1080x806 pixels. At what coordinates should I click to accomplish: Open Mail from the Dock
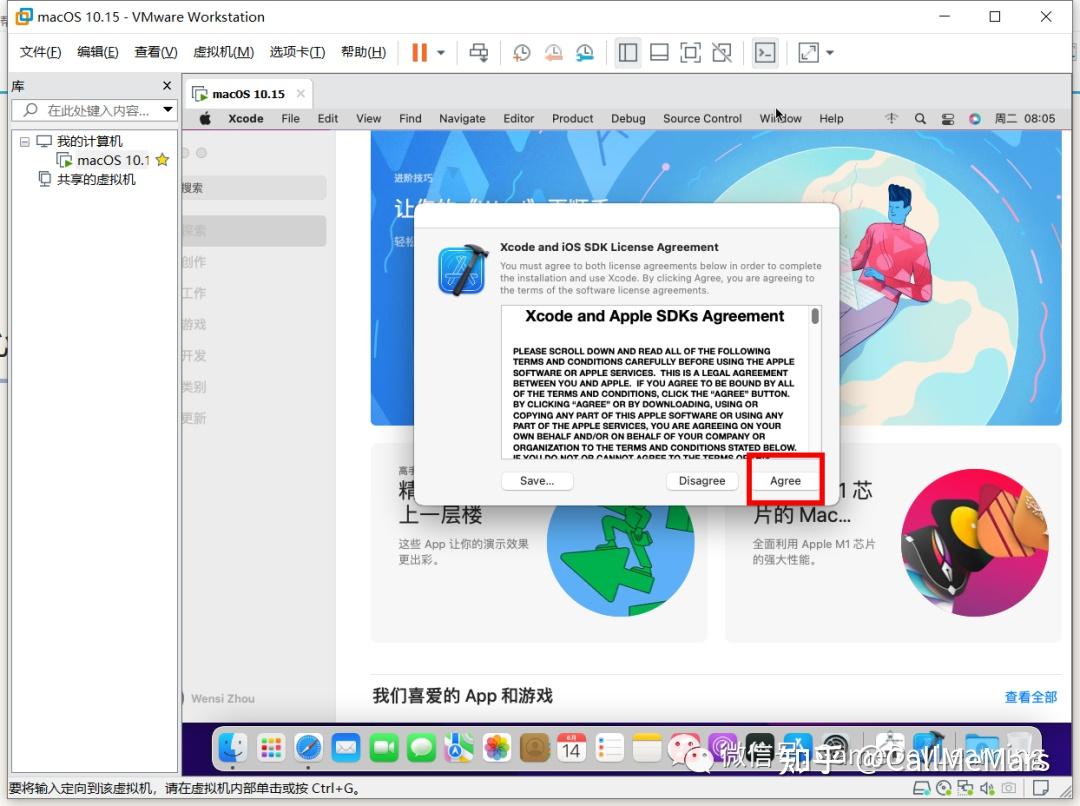coord(346,747)
